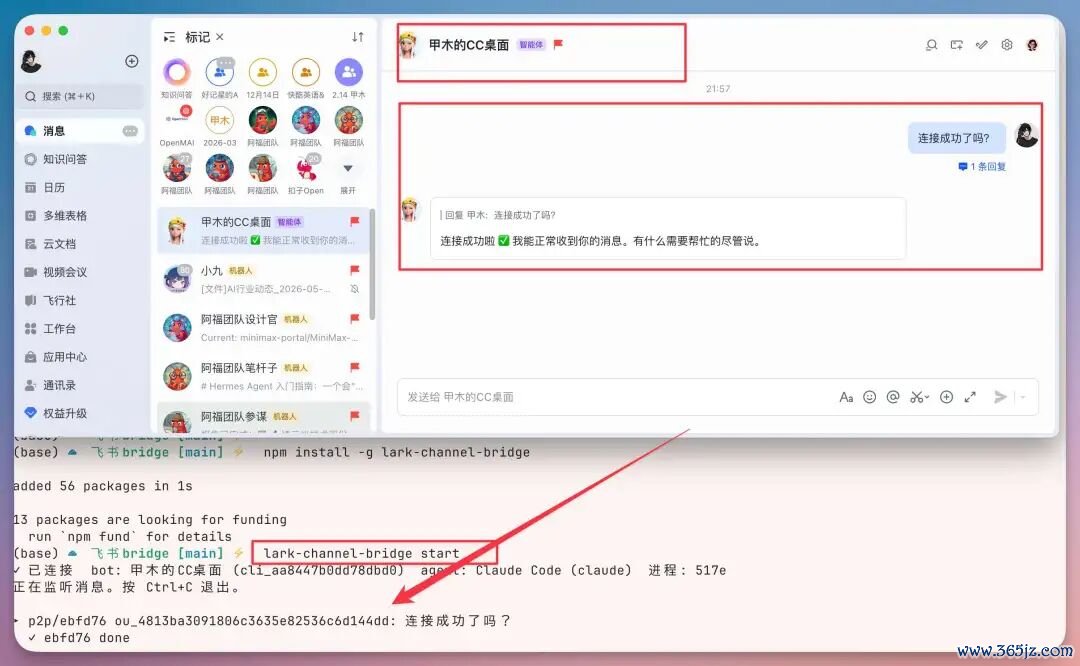Viewport: 1080px width, 666px height.
Task: Toggle the flag in the chat header
Action: (559, 45)
